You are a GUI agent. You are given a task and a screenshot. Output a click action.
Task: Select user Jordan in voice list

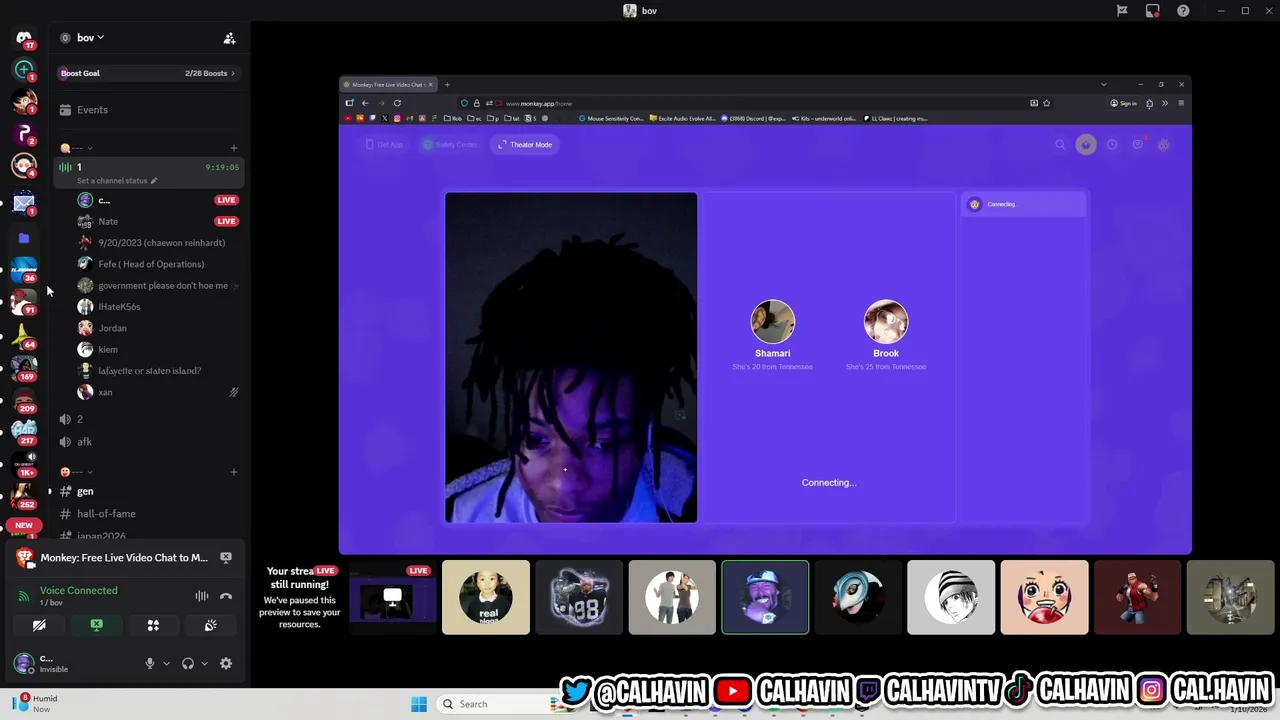pos(112,328)
